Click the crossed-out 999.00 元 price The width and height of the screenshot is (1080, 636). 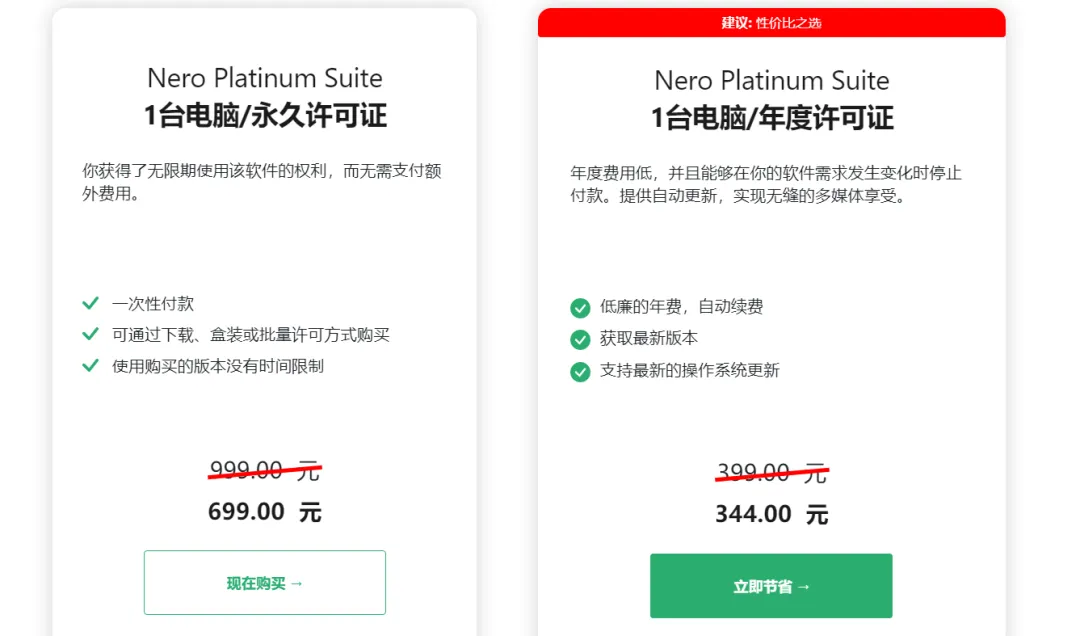265,471
